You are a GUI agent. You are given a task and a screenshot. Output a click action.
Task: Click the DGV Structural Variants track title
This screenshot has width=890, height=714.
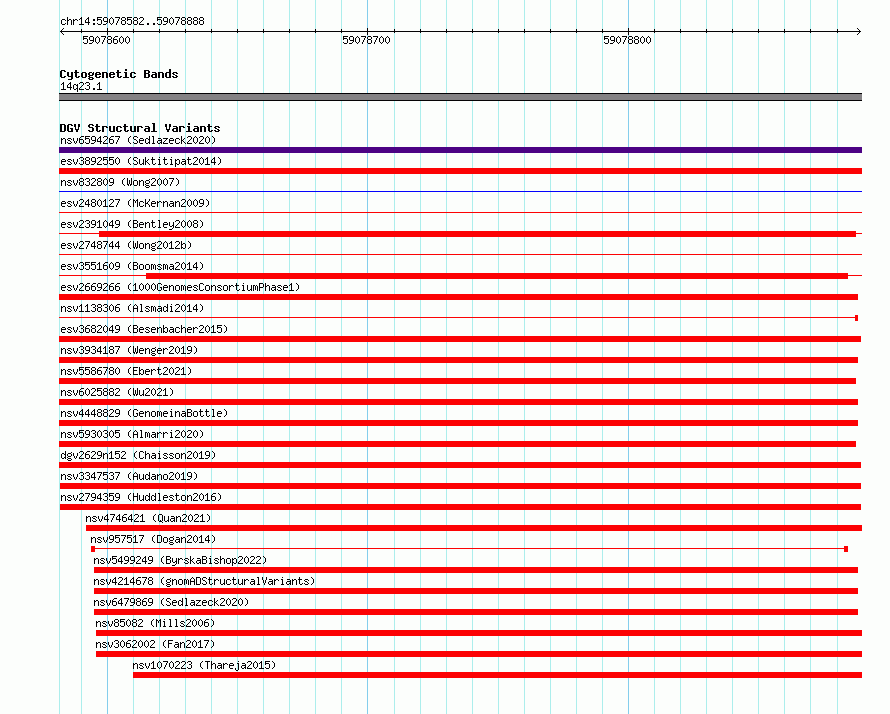[140, 128]
